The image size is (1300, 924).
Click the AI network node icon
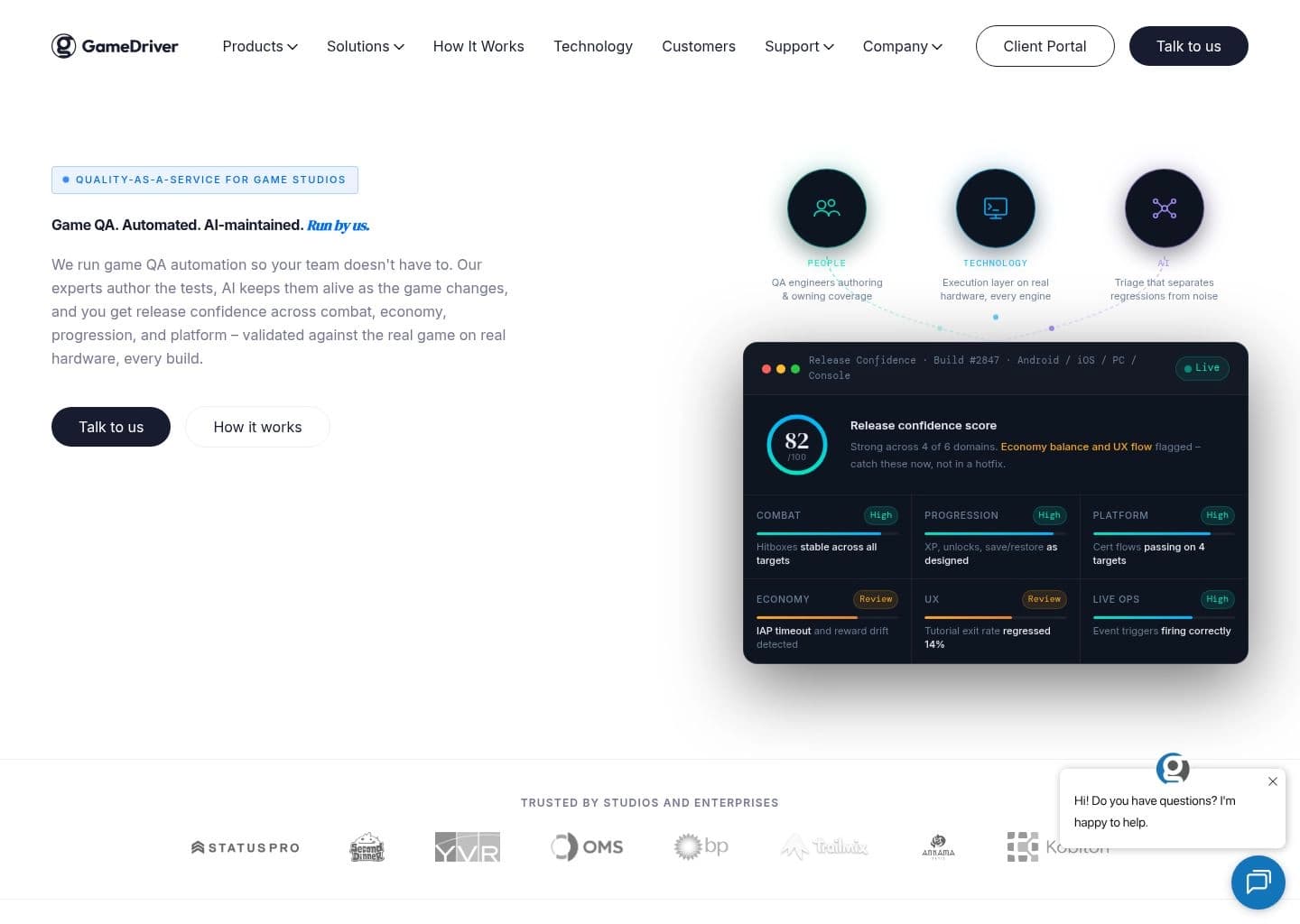pyautogui.click(x=1165, y=208)
